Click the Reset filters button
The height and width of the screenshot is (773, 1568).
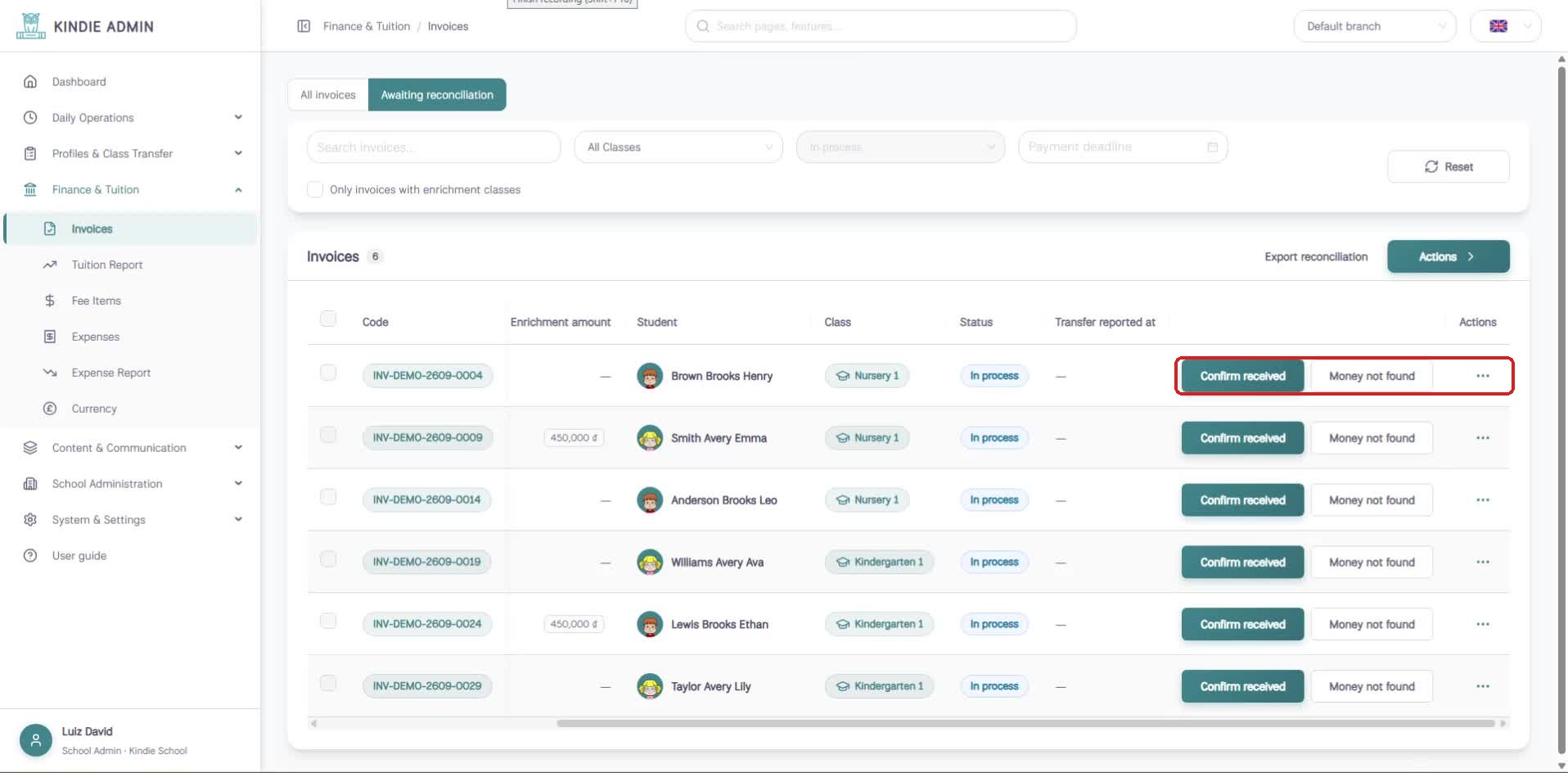tap(1448, 166)
